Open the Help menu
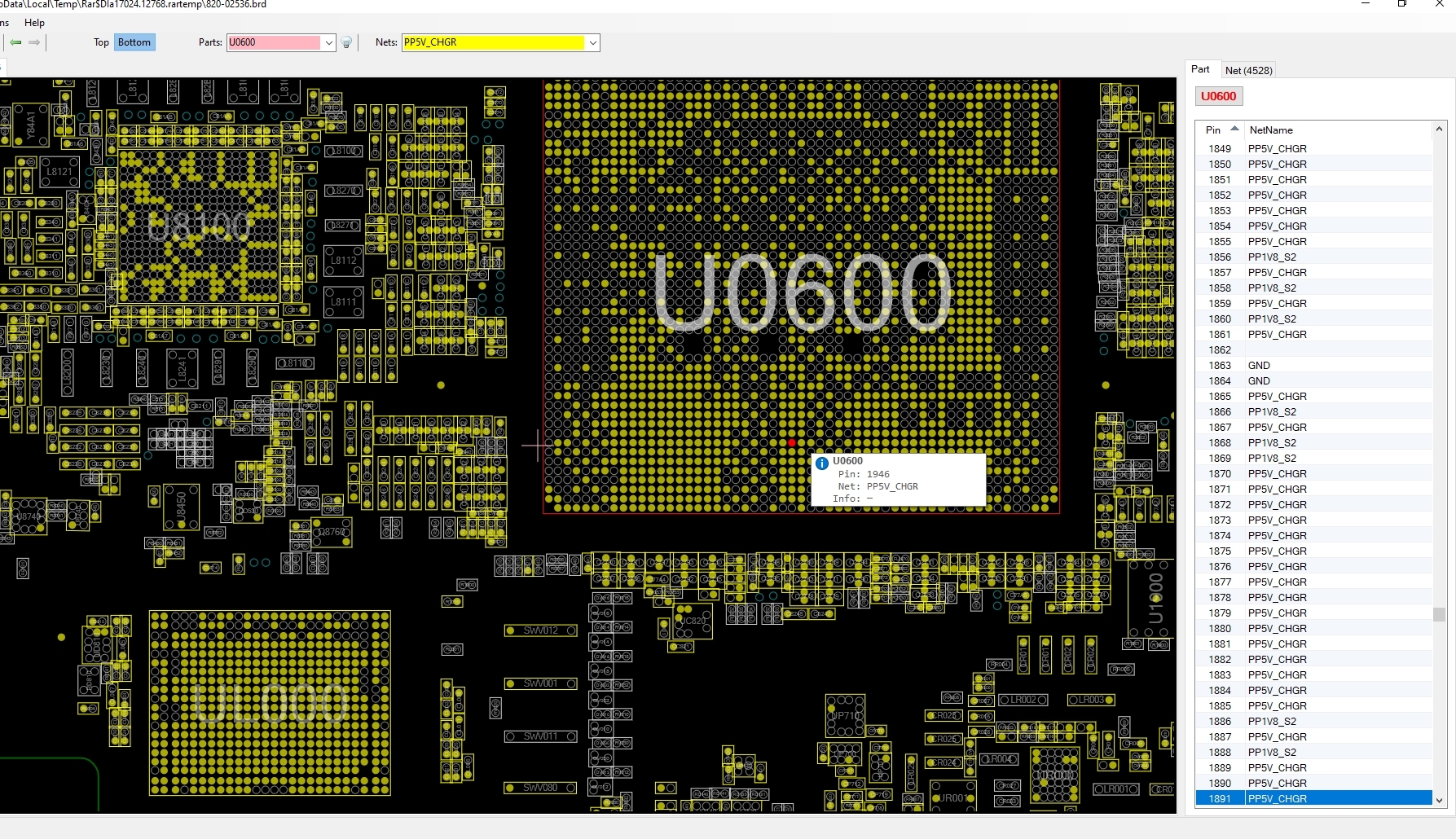The height and width of the screenshot is (839, 1456). click(x=34, y=23)
